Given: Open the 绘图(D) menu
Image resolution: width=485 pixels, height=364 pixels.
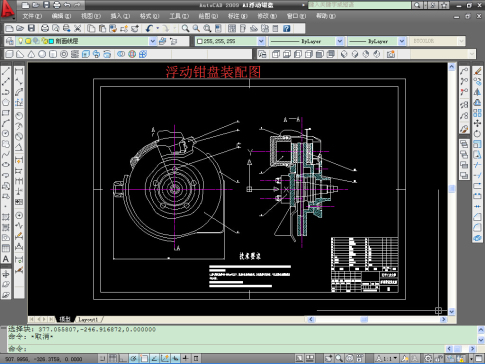Looking at the screenshot, I should [208, 16].
